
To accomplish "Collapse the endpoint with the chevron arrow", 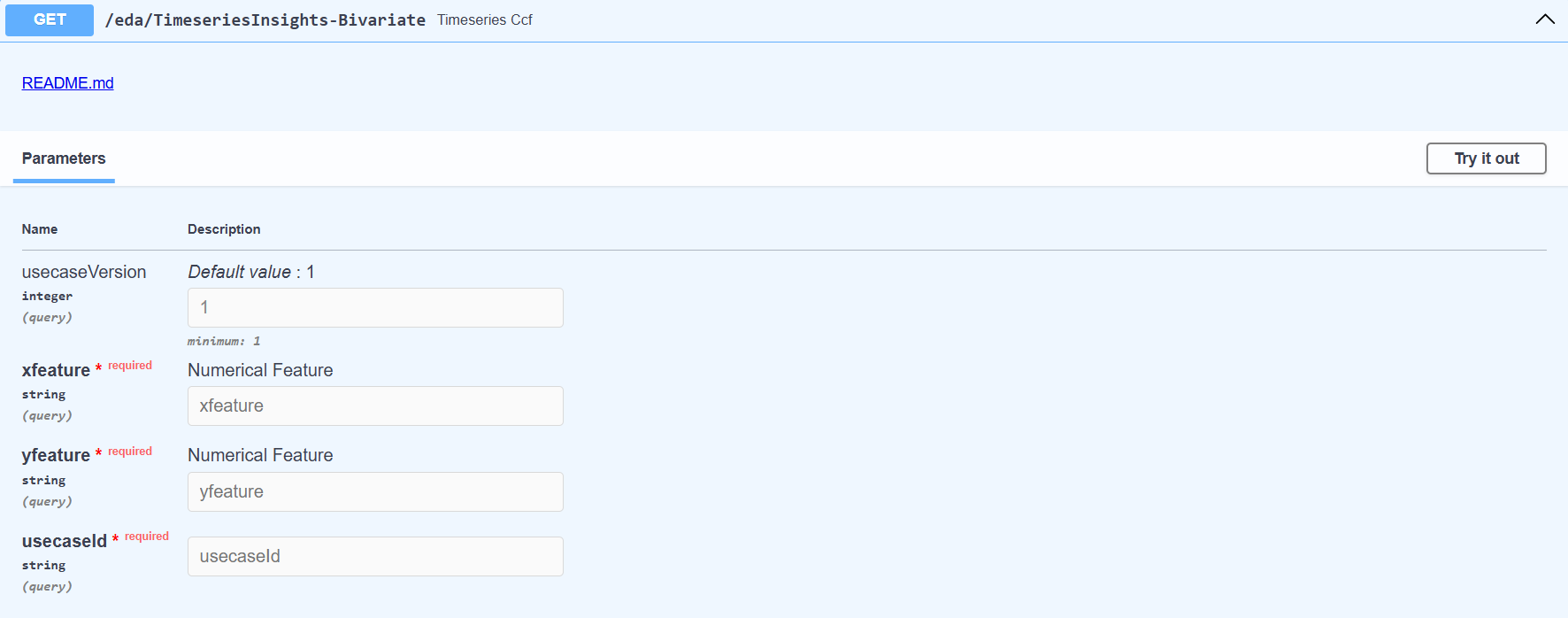I will pyautogui.click(x=1544, y=19).
